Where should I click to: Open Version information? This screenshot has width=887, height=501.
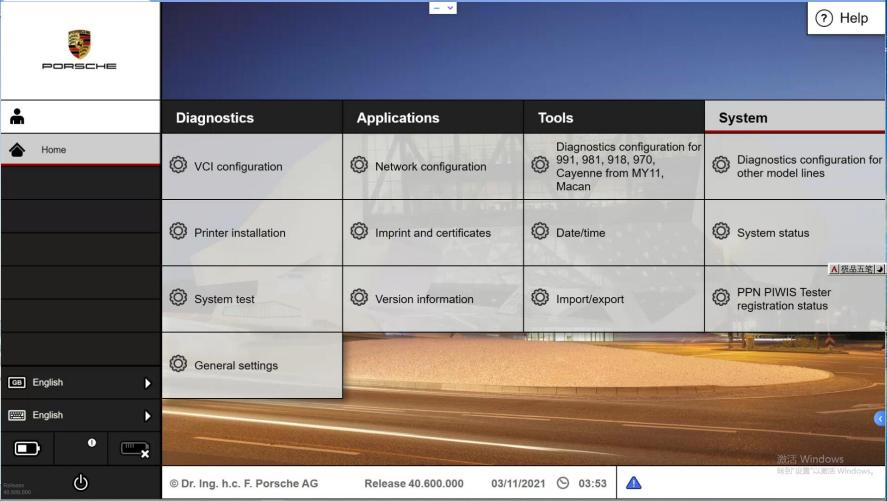tap(424, 299)
